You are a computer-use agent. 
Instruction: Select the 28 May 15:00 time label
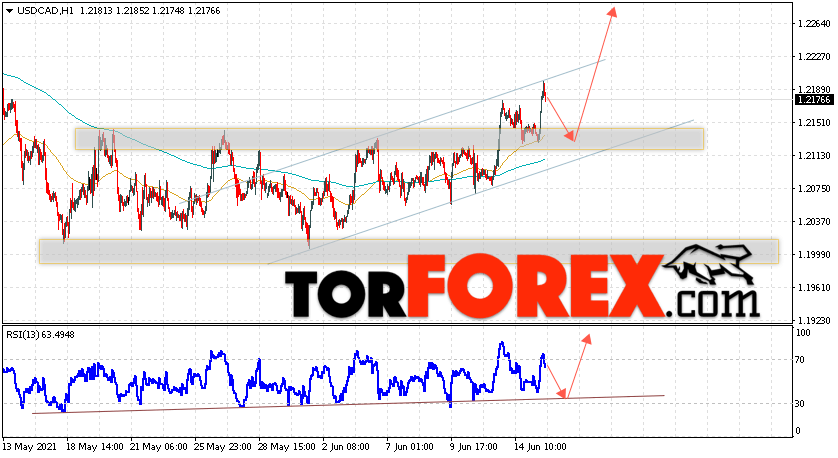288,447
